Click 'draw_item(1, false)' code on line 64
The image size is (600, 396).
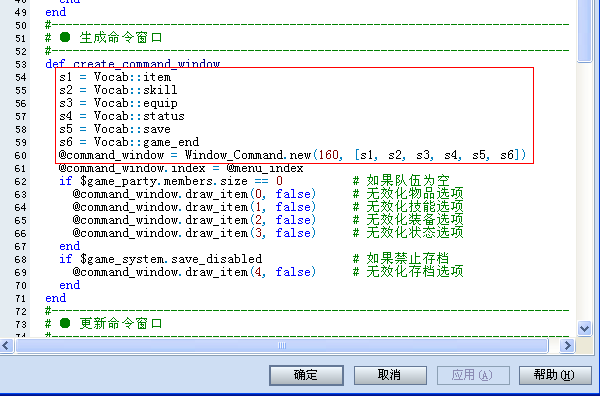tap(251, 207)
